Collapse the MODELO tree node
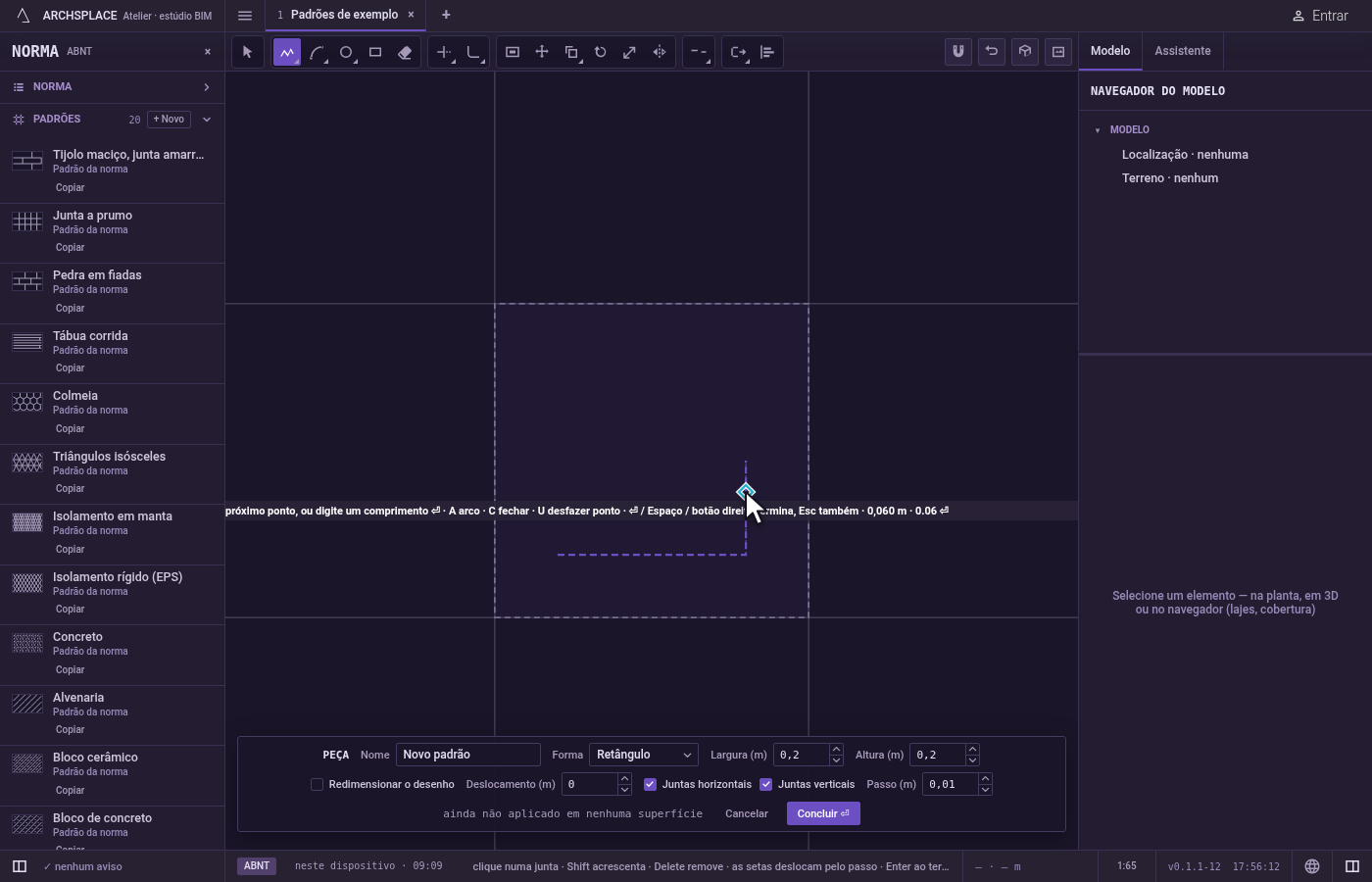The height and width of the screenshot is (882, 1372). (1098, 130)
